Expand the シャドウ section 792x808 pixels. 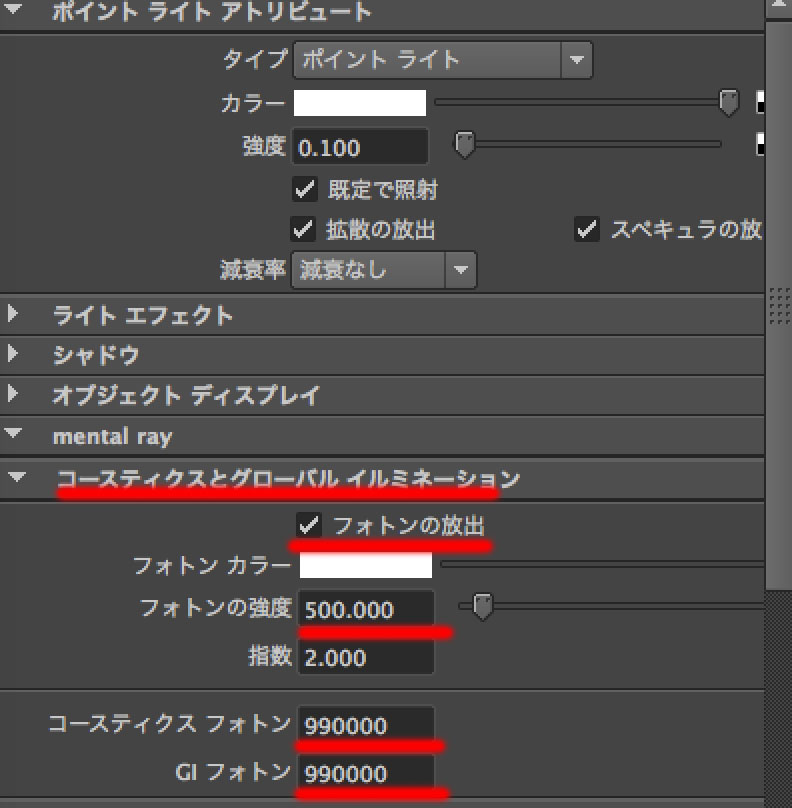(x=13, y=354)
